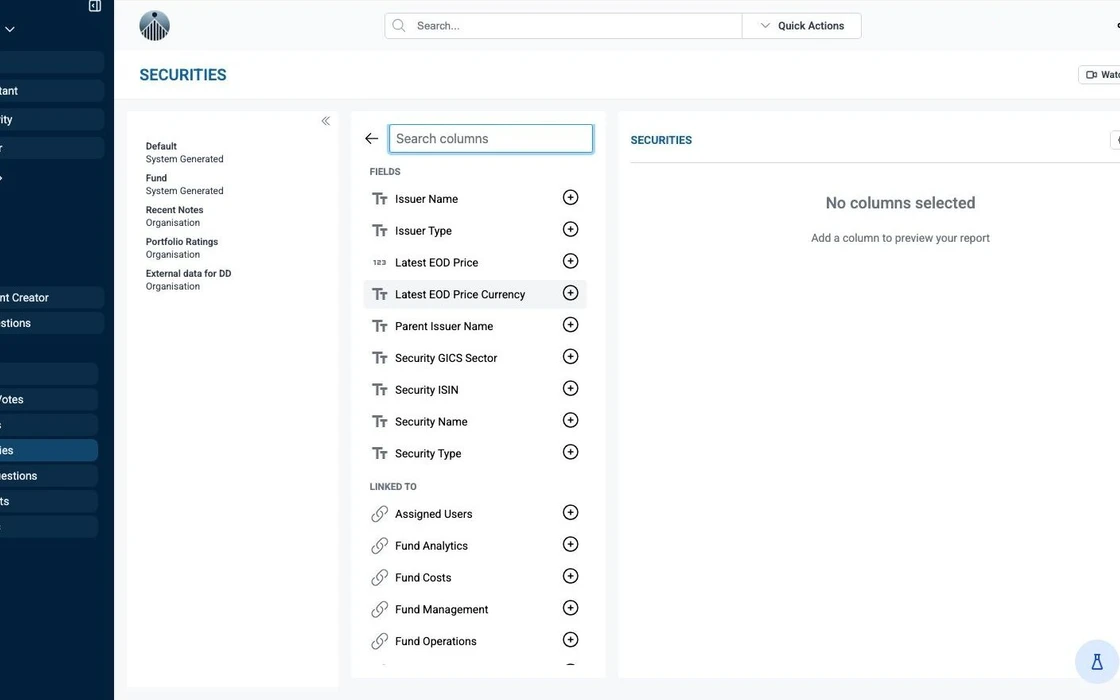Open the sidebar item ending 'tant'

[x=50, y=91]
